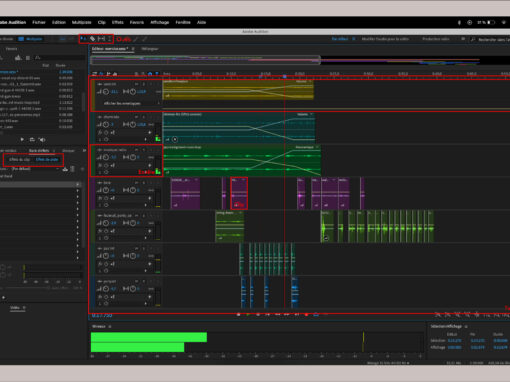Adjust pan knob of bottom blue-clip track
Image resolution: width=510 pixels, height=382 pixels.
(x=133, y=289)
